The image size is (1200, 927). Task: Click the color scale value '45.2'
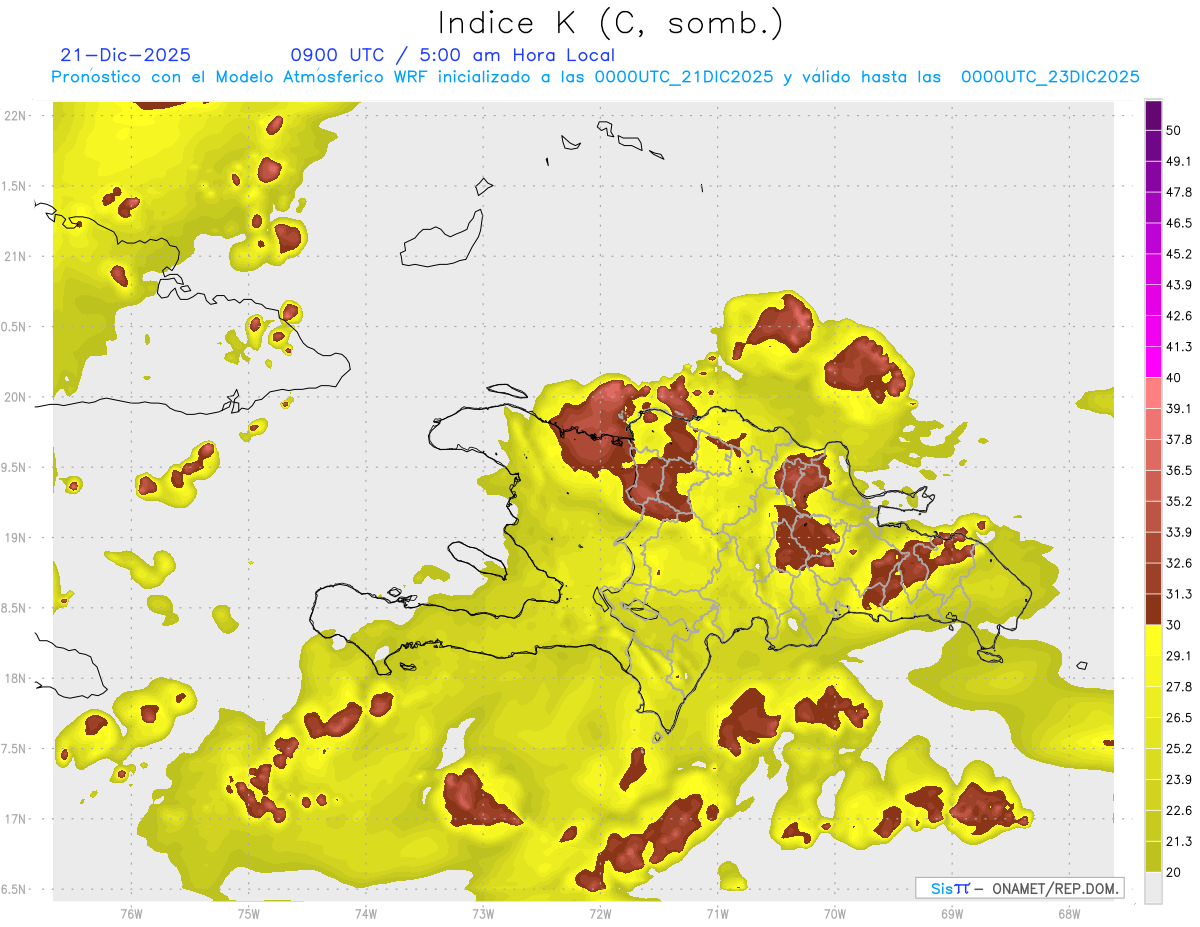pyautogui.click(x=1179, y=254)
